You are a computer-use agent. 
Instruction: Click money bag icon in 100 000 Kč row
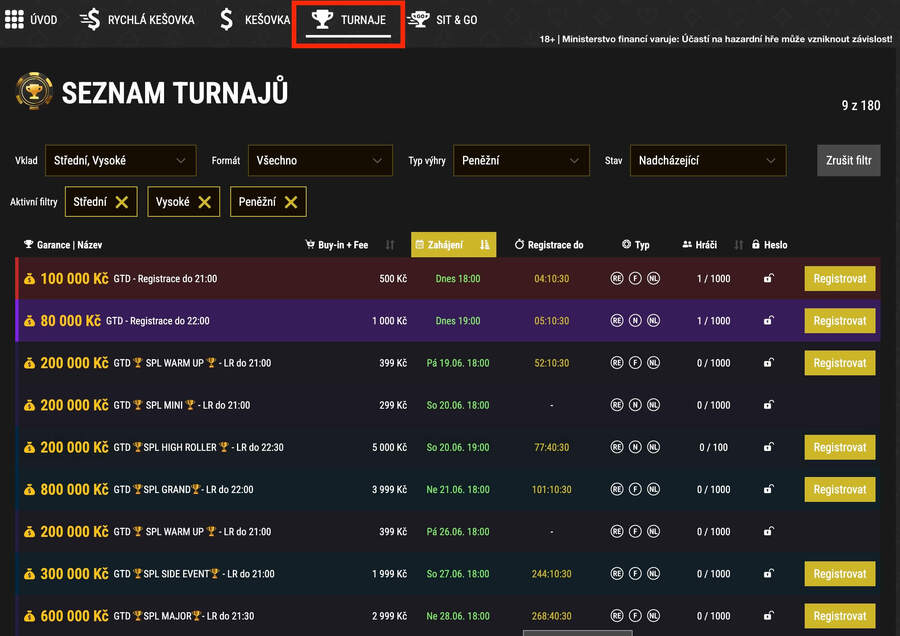[29, 279]
